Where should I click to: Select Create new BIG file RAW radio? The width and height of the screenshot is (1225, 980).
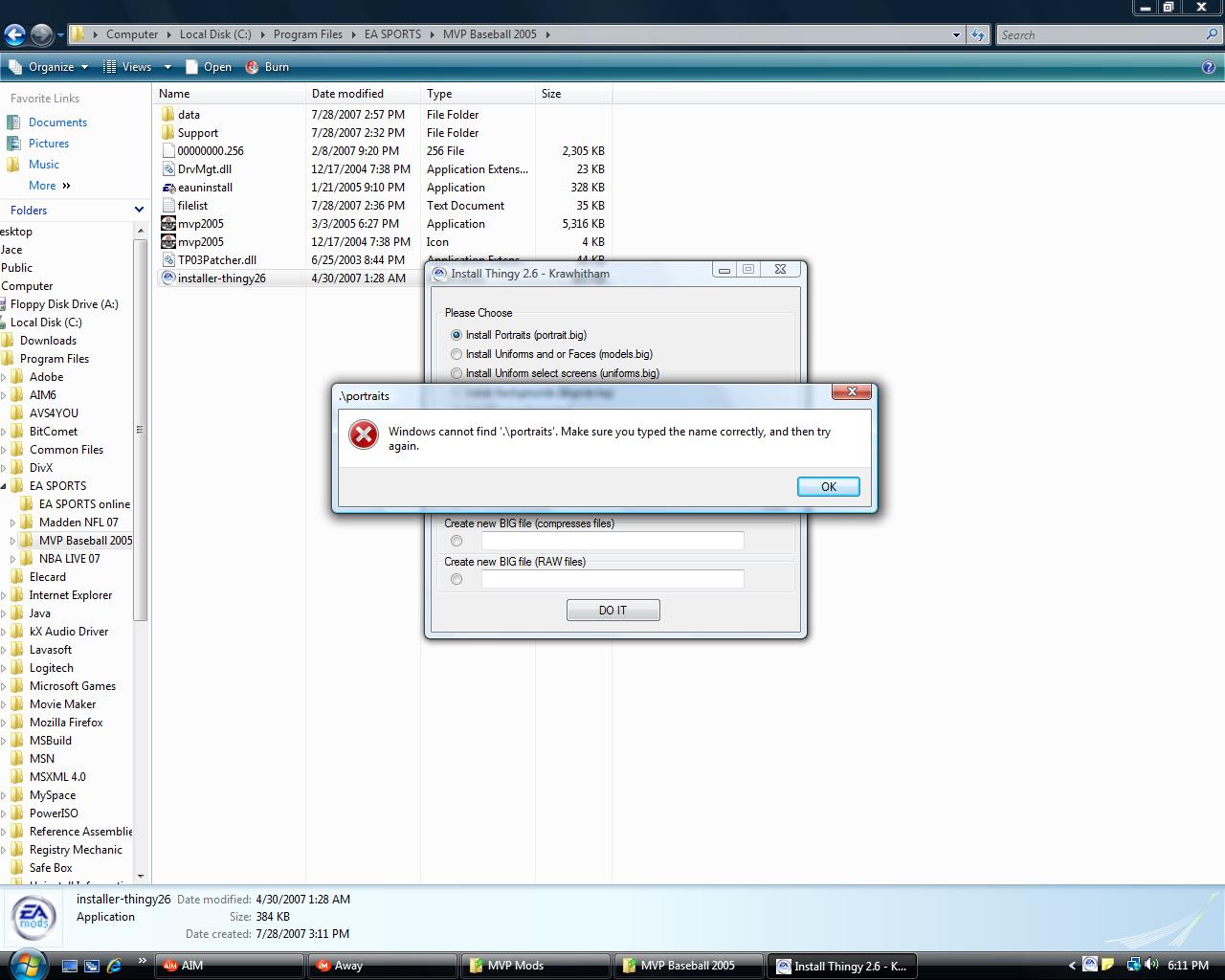point(457,579)
